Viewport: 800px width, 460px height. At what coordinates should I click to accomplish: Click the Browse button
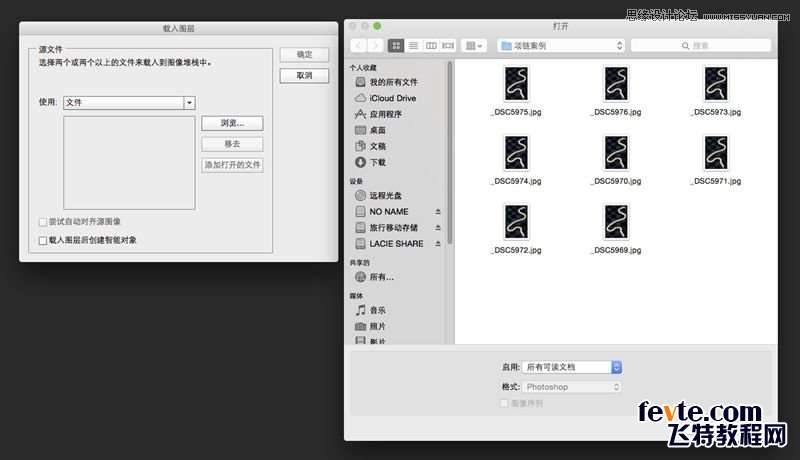[232, 123]
